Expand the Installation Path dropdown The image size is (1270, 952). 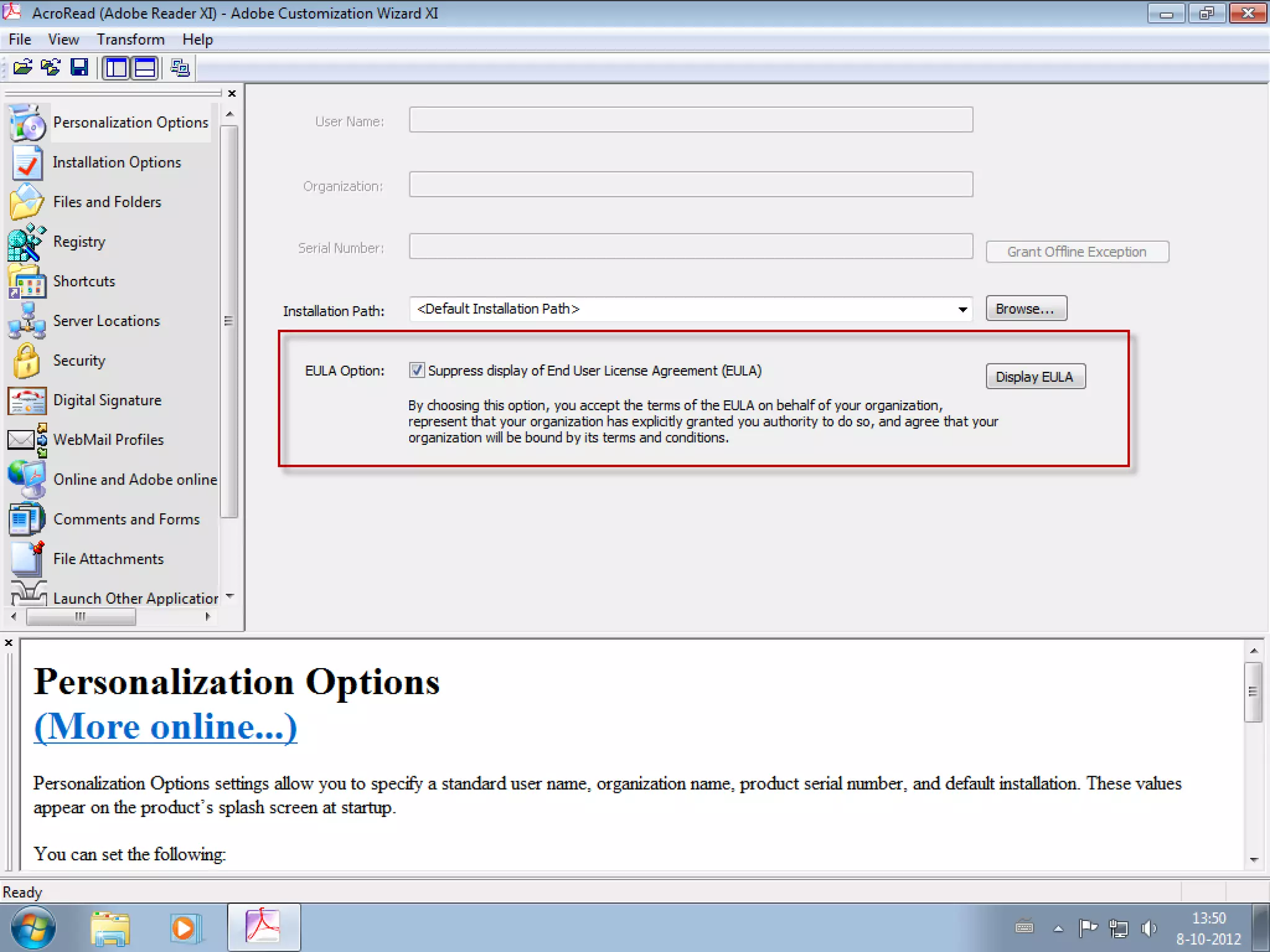point(962,309)
